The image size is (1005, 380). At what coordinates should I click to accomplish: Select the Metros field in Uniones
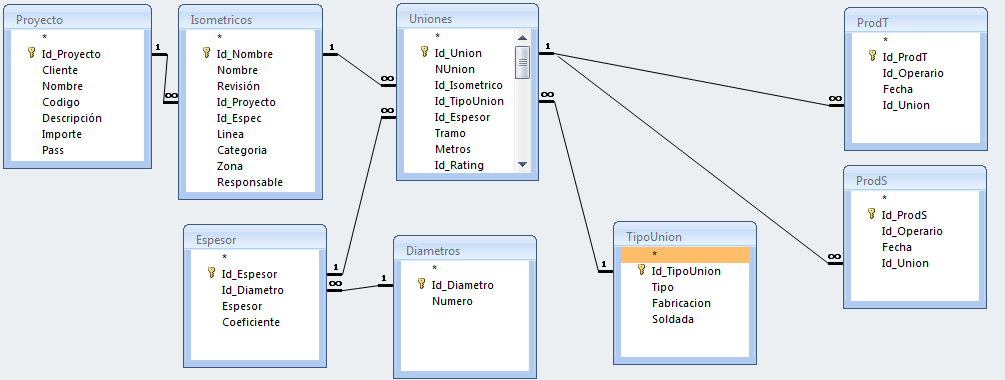pos(453,149)
